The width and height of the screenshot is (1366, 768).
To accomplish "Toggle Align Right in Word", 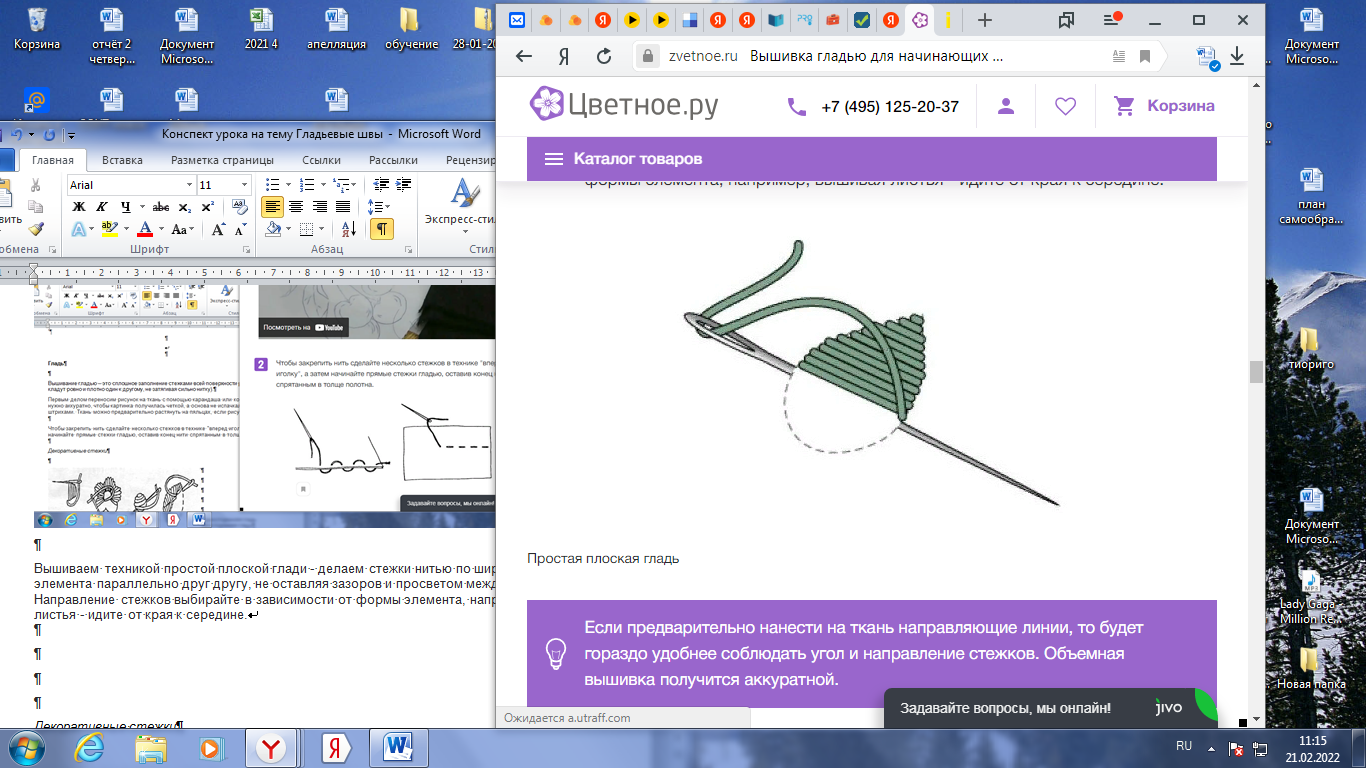I will click(320, 207).
